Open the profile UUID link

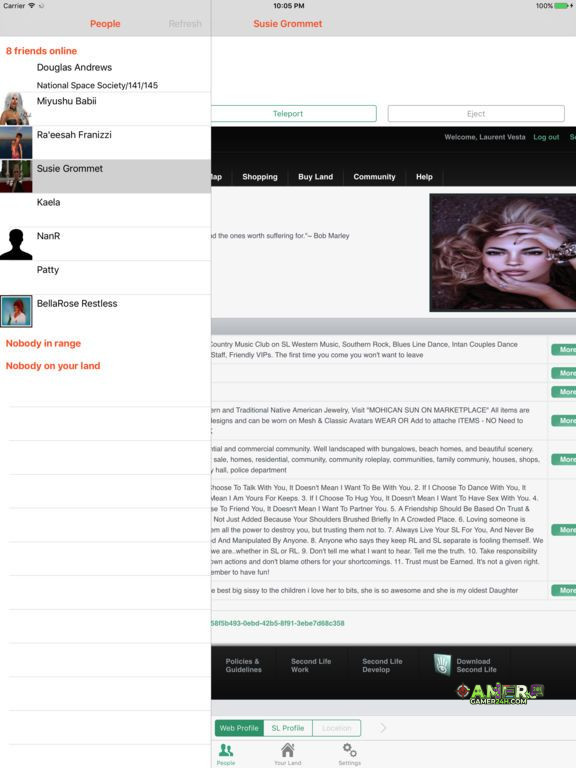(278, 623)
